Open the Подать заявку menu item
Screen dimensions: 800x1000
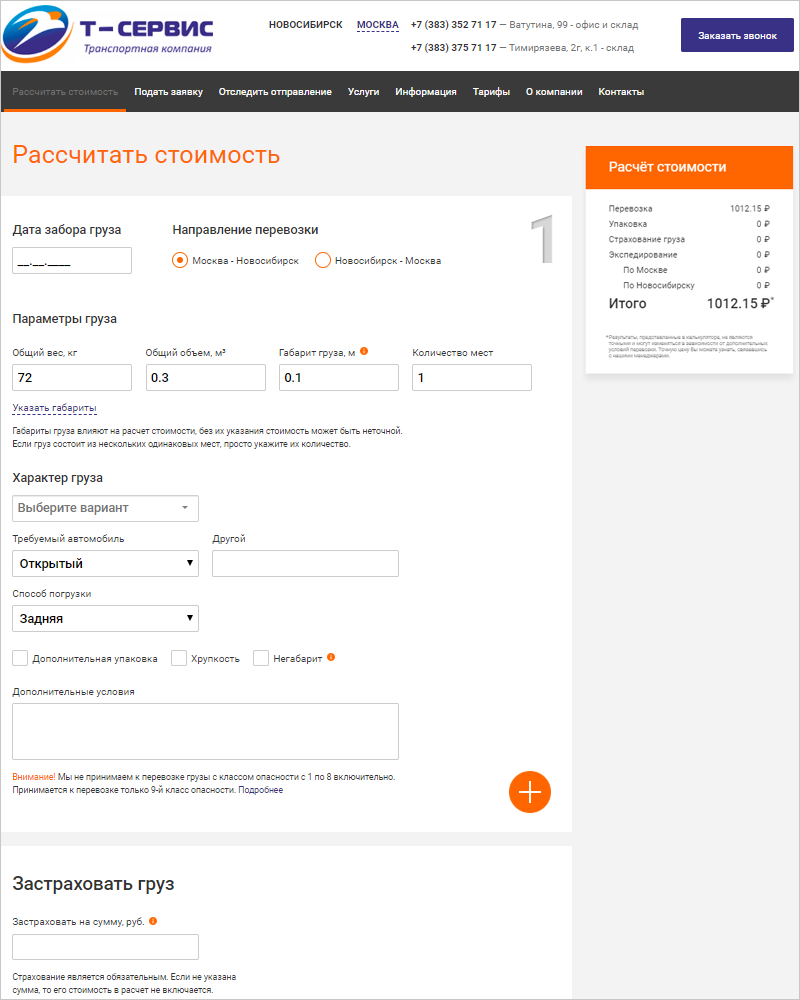click(x=168, y=92)
